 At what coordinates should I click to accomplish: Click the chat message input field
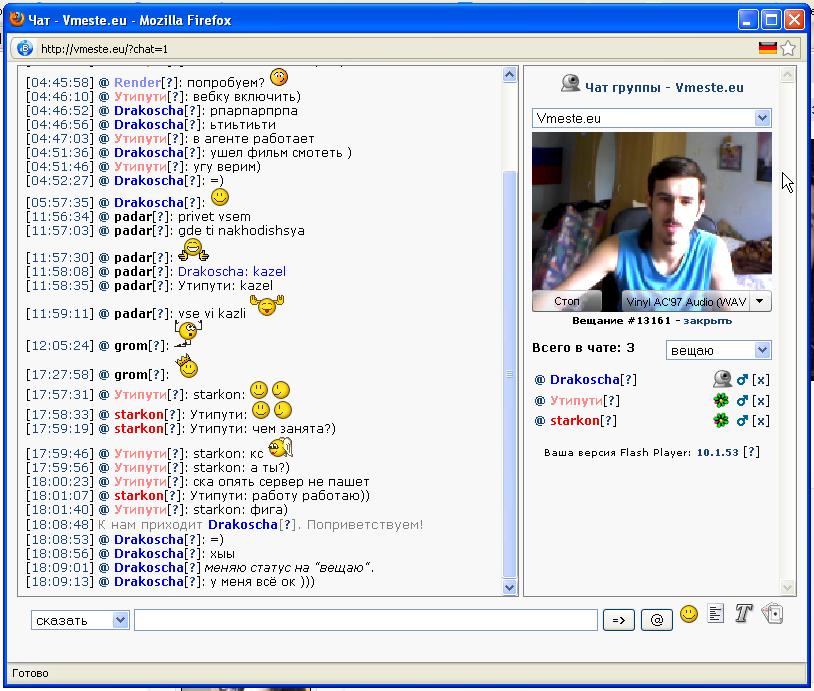pyautogui.click(x=365, y=620)
